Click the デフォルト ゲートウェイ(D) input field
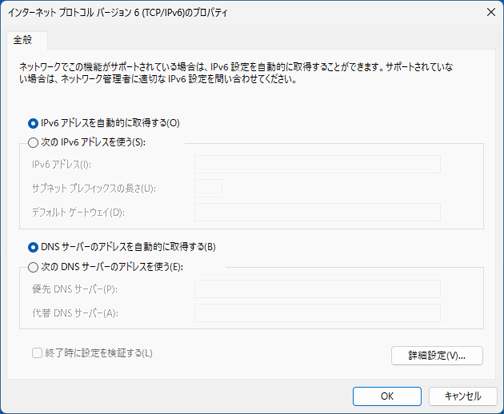 [317, 212]
